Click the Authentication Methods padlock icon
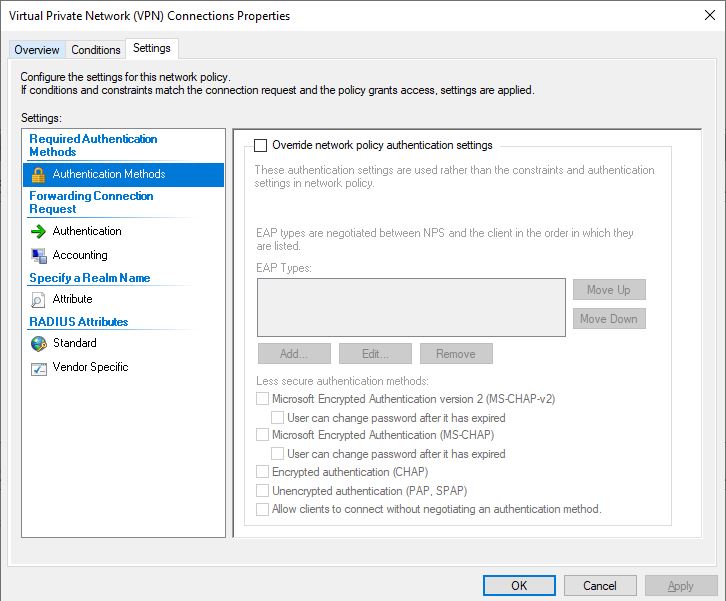The image size is (726, 601). [x=39, y=175]
